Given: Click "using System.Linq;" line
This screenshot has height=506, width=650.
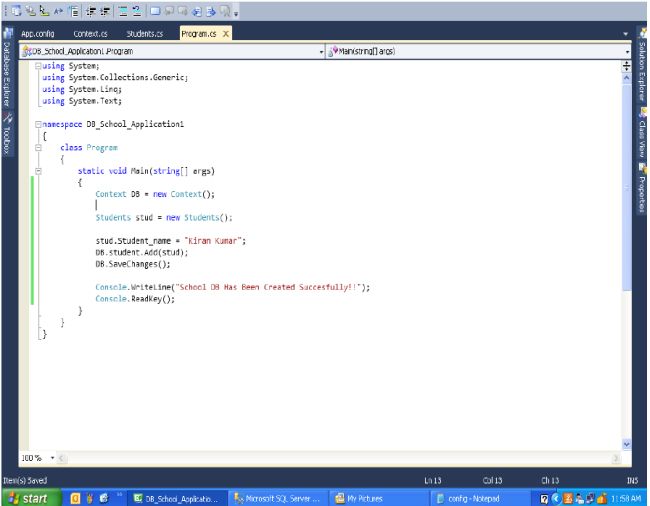Looking at the screenshot, I should click(x=82, y=89).
